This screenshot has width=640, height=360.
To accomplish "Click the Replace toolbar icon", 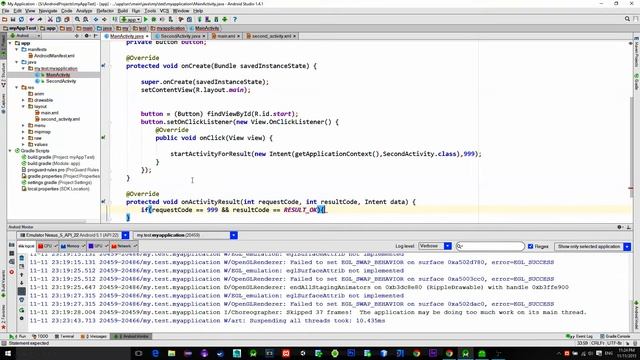I will point(85,19).
